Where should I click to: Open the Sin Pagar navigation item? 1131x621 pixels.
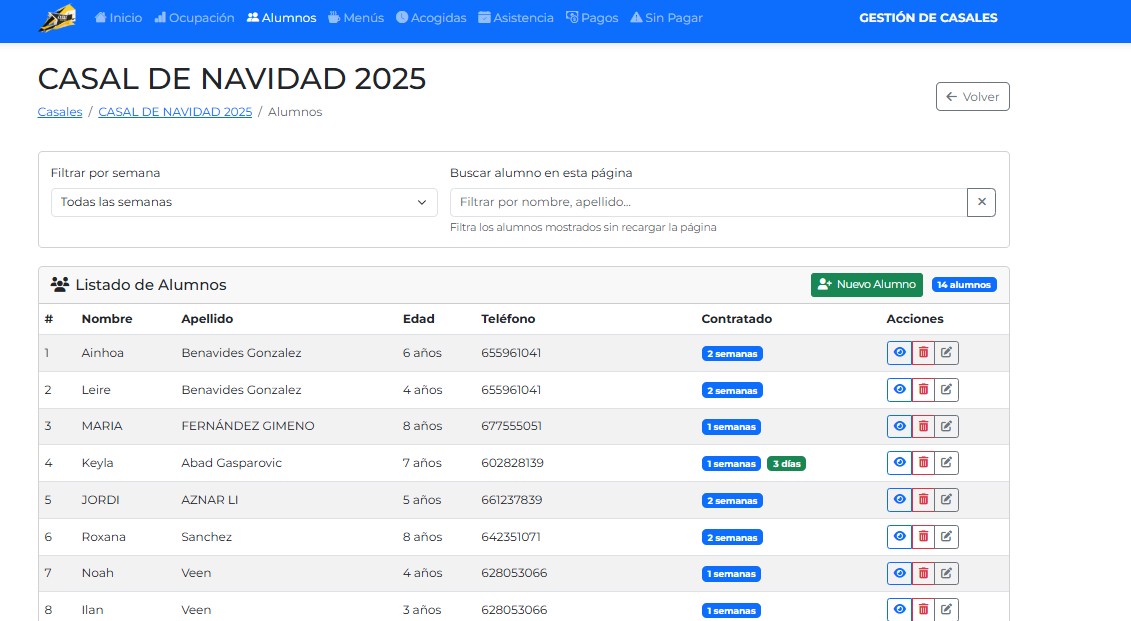[x=666, y=18]
